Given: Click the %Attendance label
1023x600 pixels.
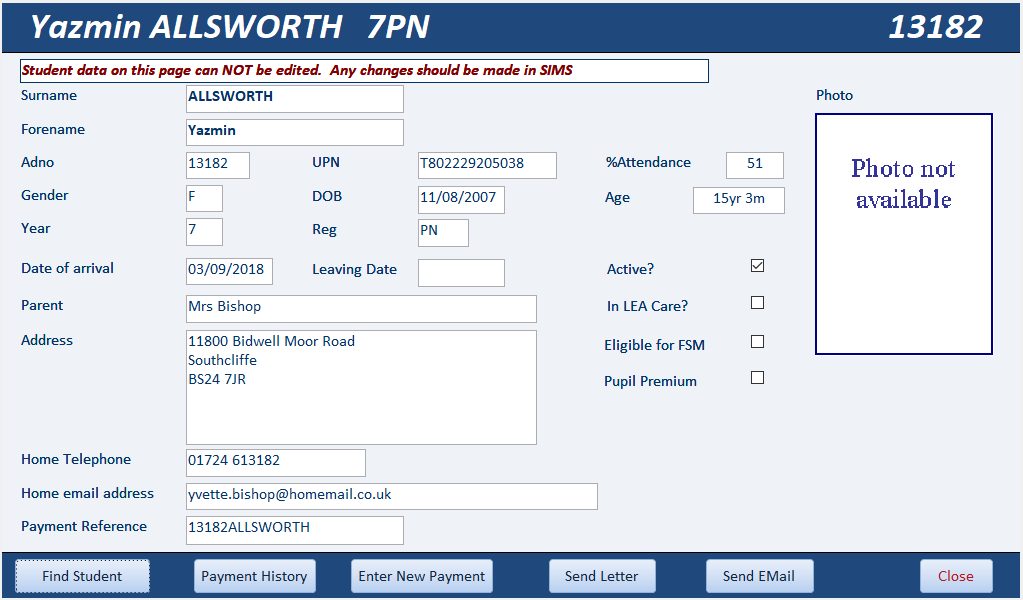Looking at the screenshot, I should 648,162.
